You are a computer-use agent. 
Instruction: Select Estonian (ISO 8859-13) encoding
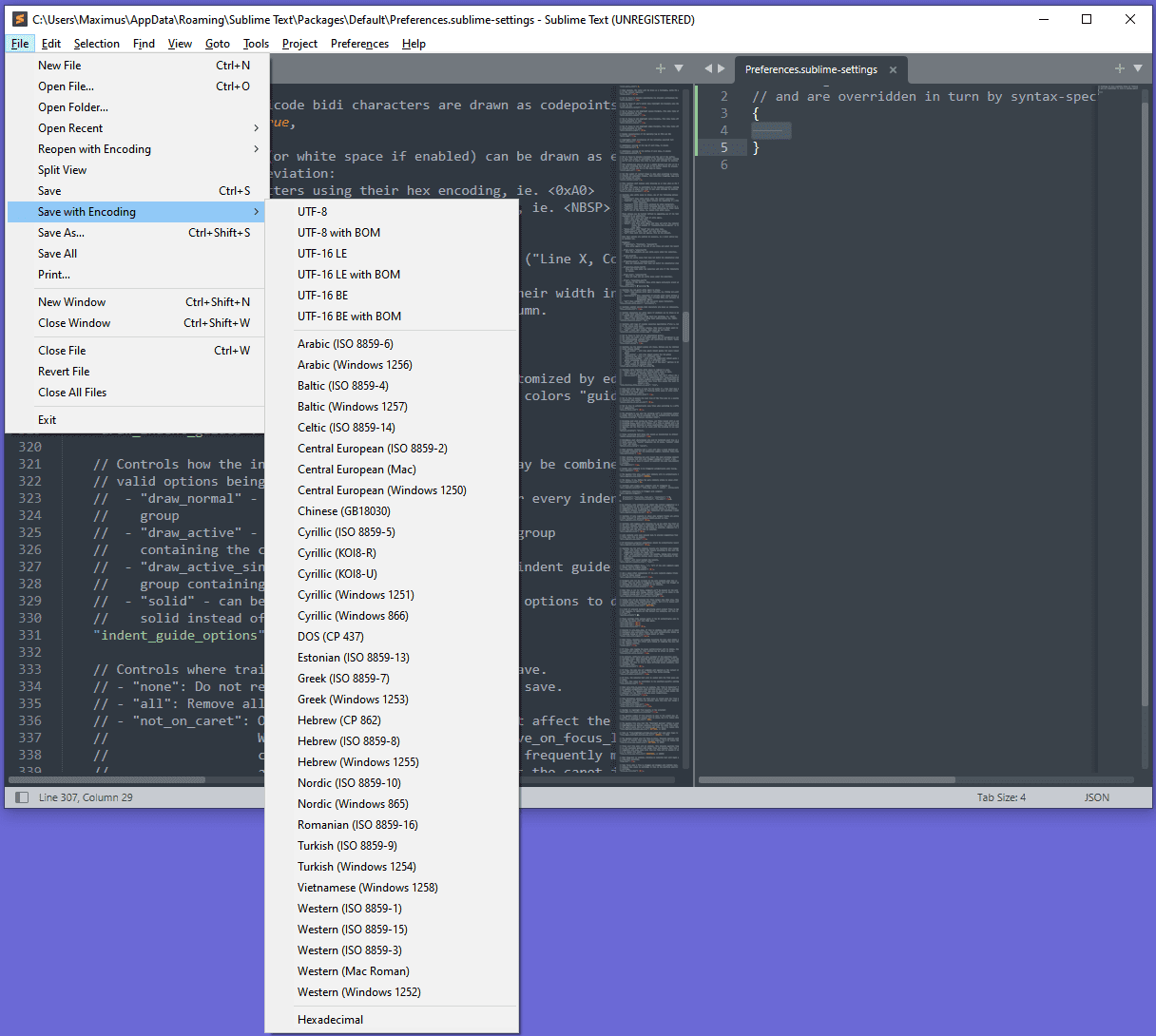392,658
